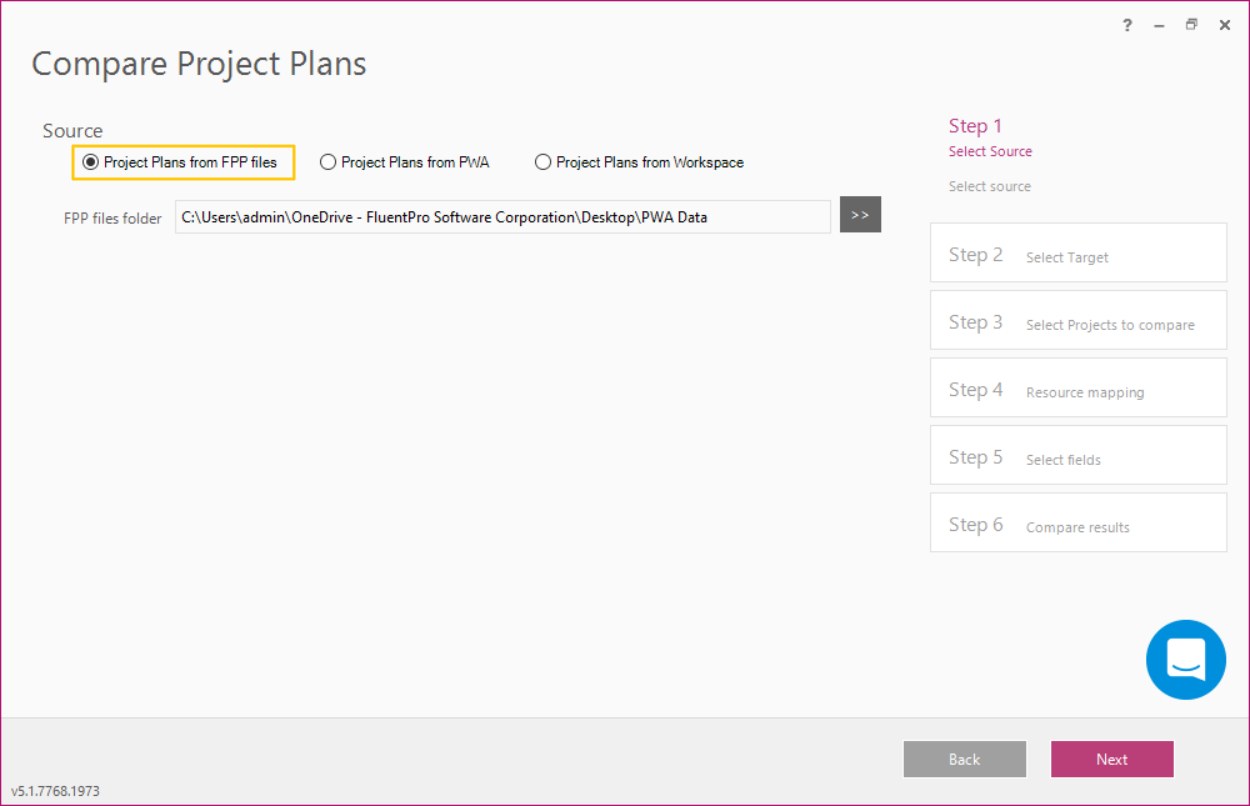Restore down the application window
This screenshot has width=1250, height=806.
coord(1191,25)
